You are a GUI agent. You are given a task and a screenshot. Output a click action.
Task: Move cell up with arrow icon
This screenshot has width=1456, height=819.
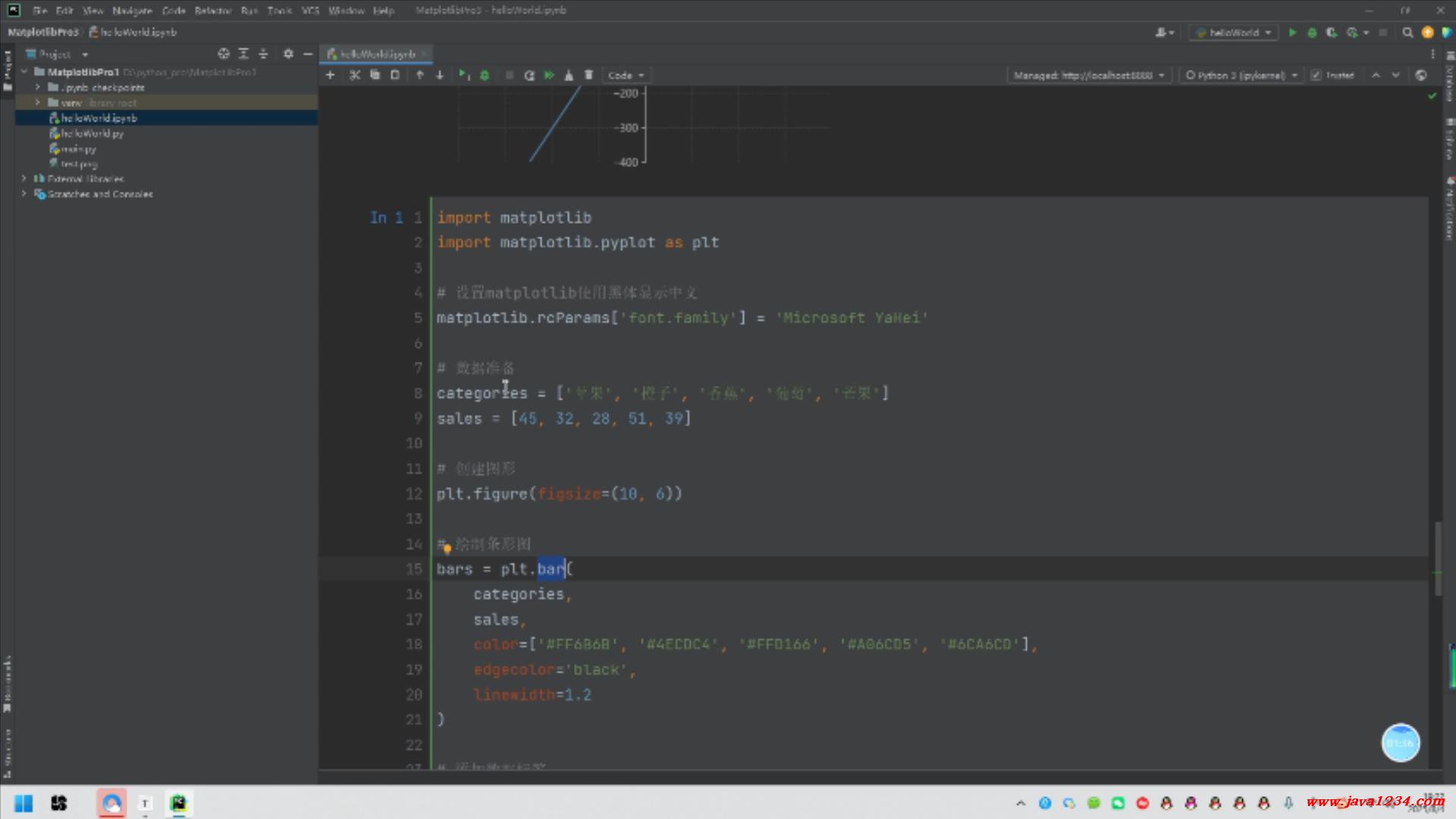419,75
